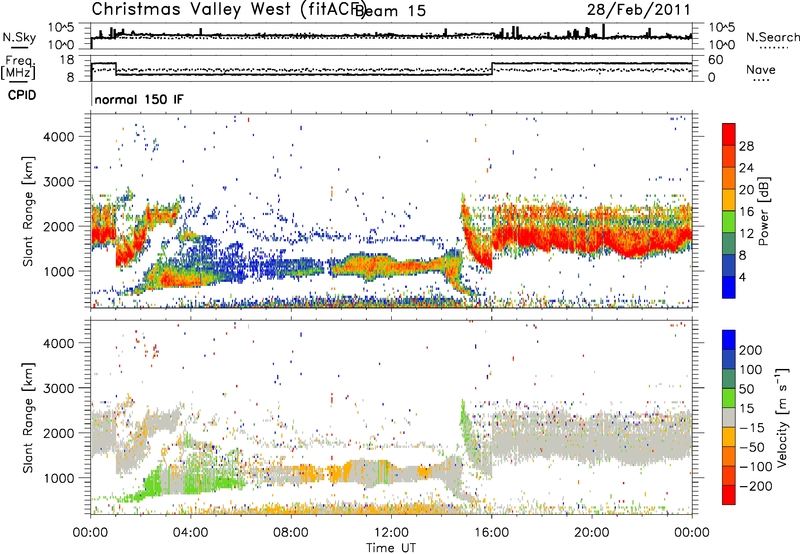Click the velocity colorbar blue segment near 200
Viewport: 800px width, 554px height.
pyautogui.click(x=729, y=340)
